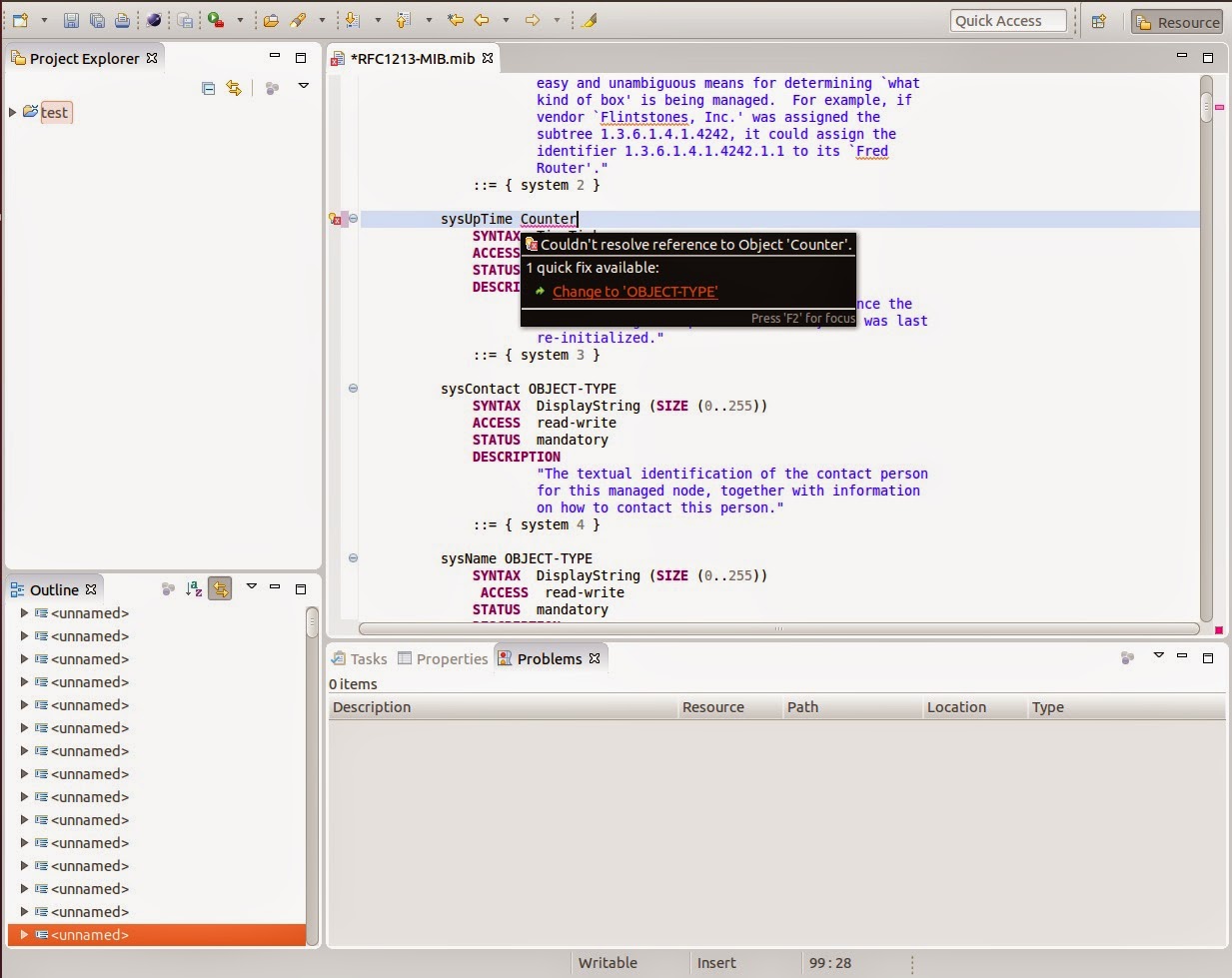Viewport: 1232px width, 978px height.
Task: Sort the Outline alphabetically
Action: click(x=194, y=589)
